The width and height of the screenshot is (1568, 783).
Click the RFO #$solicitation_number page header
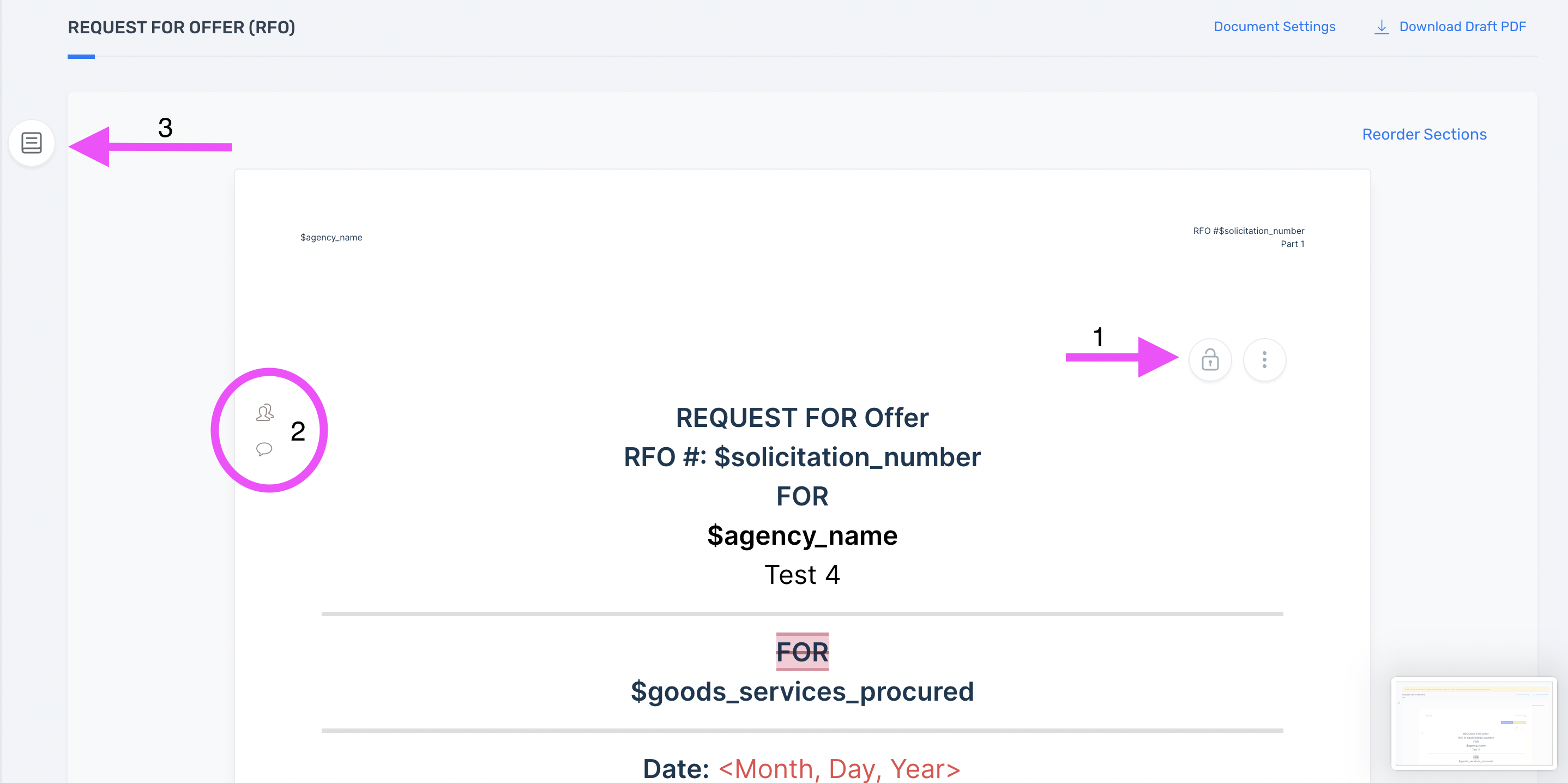click(x=1249, y=231)
